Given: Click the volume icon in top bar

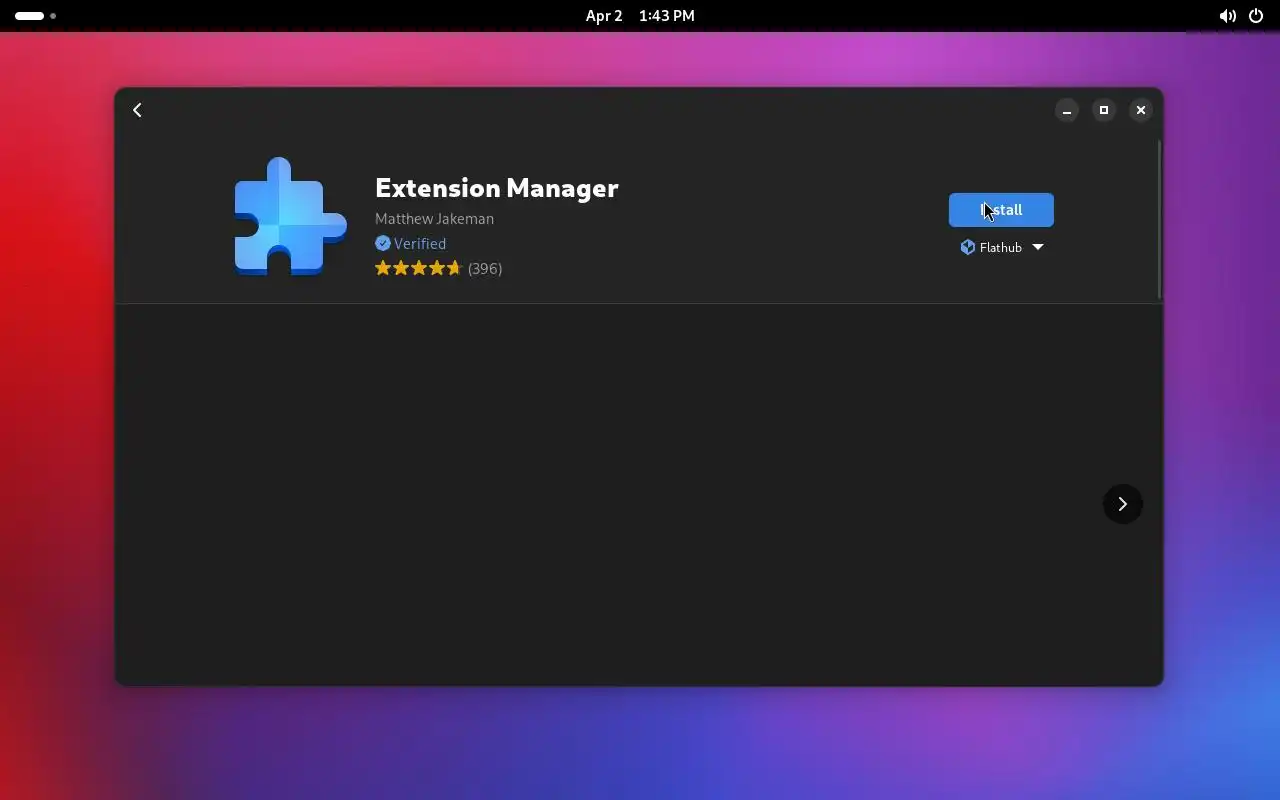Looking at the screenshot, I should pyautogui.click(x=1228, y=16).
